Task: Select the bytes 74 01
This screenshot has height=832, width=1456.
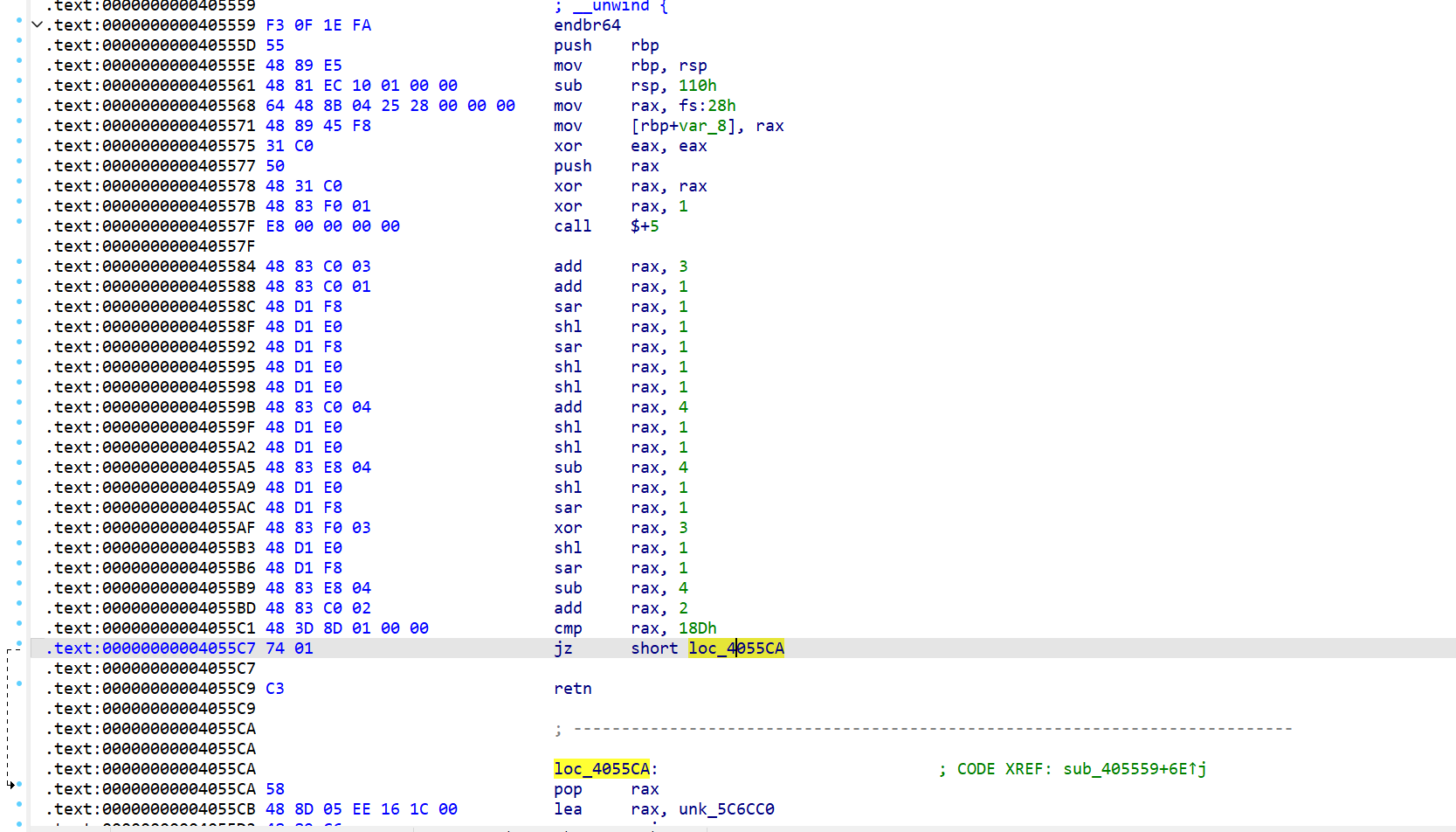Action: (289, 648)
